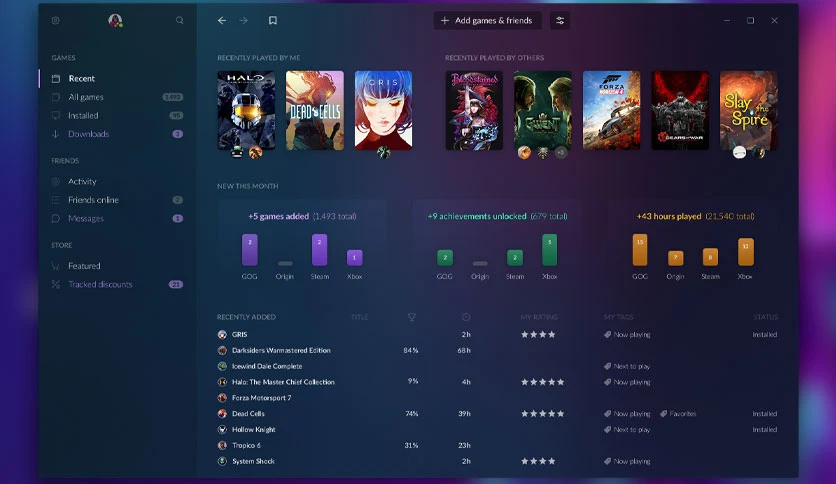Click the bookmark icon
This screenshot has height=484, width=836.
click(272, 20)
